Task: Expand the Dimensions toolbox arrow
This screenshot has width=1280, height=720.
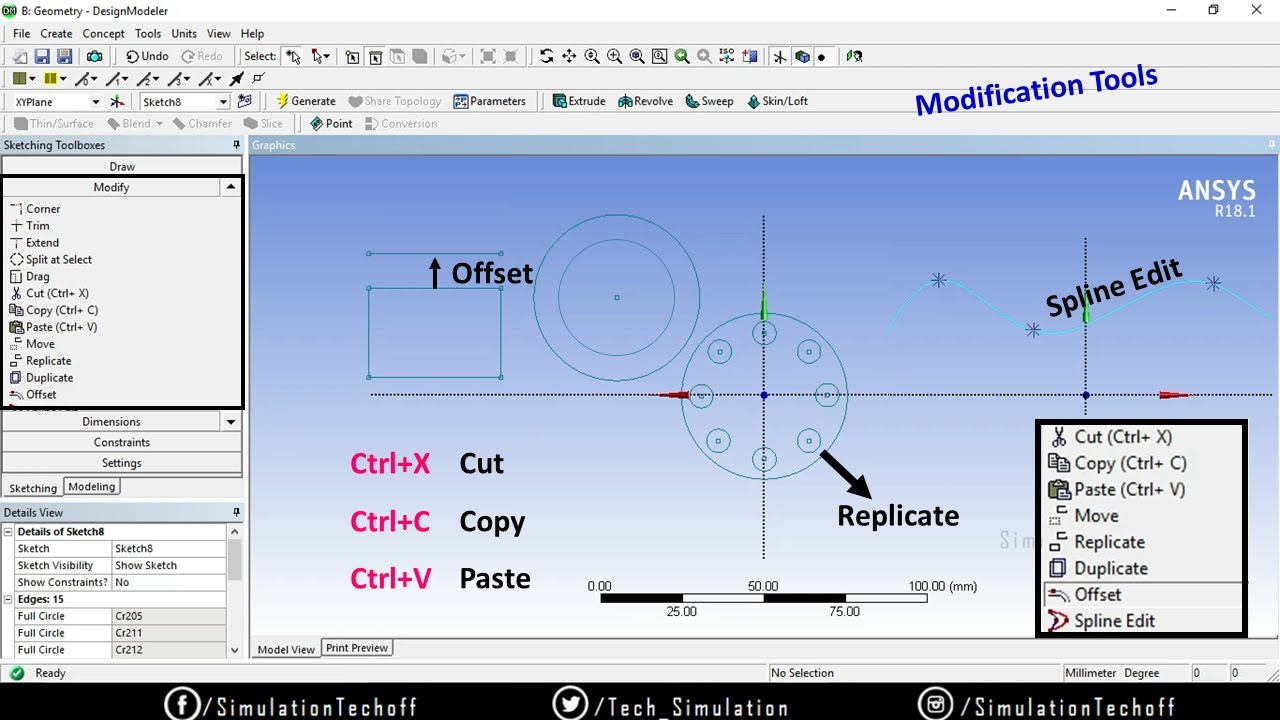Action: pos(231,422)
